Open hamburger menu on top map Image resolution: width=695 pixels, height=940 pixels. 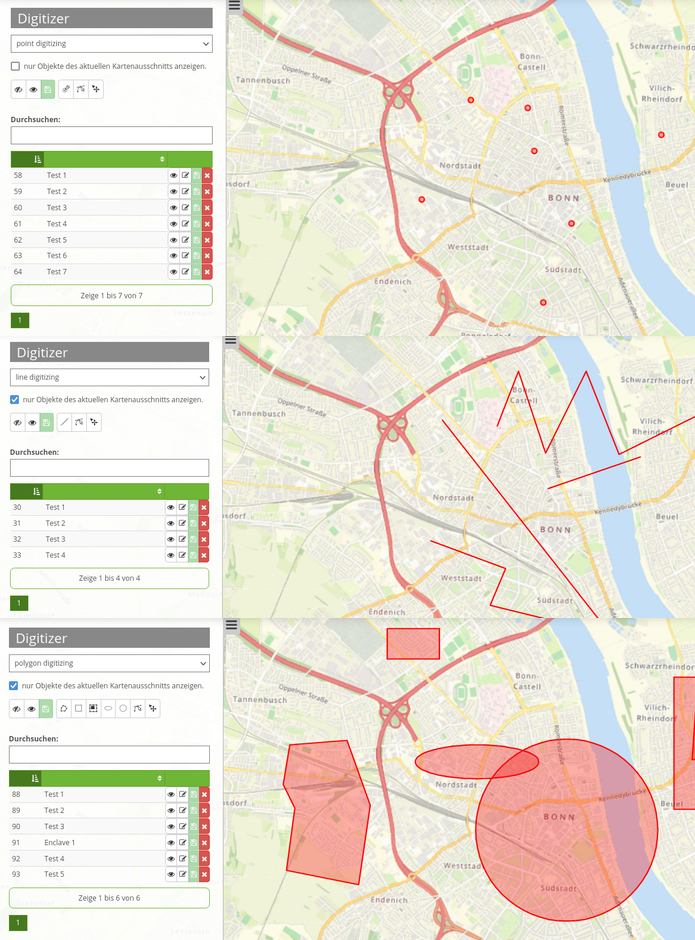(234, 5)
